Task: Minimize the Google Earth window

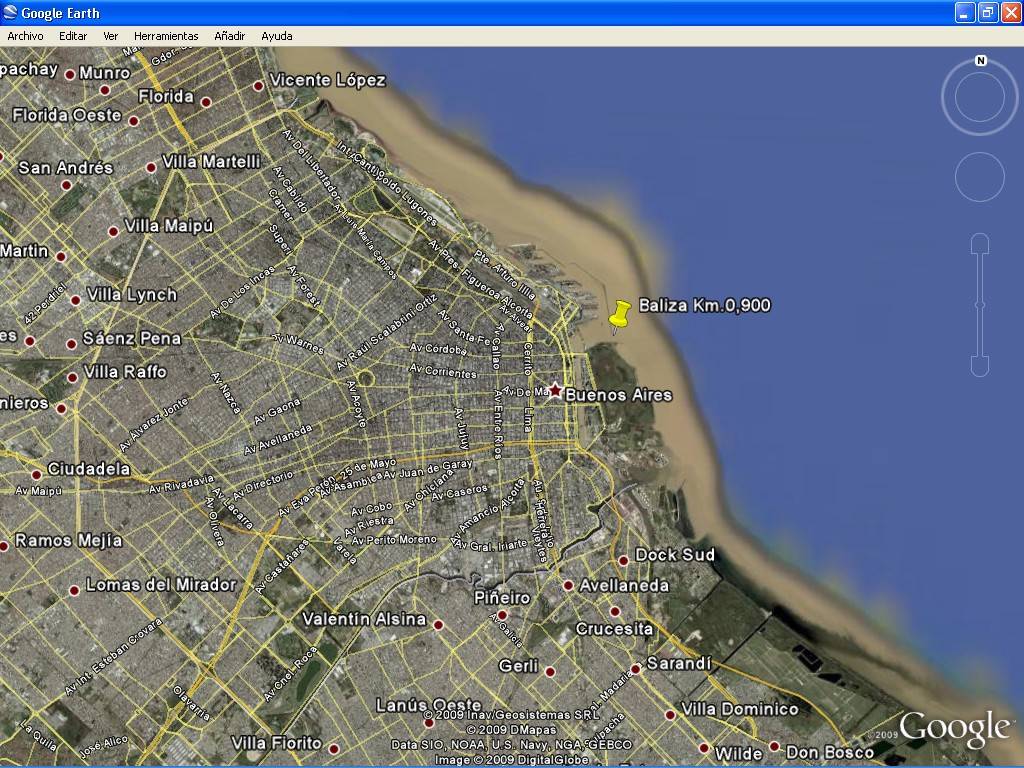Action: pos(965,12)
